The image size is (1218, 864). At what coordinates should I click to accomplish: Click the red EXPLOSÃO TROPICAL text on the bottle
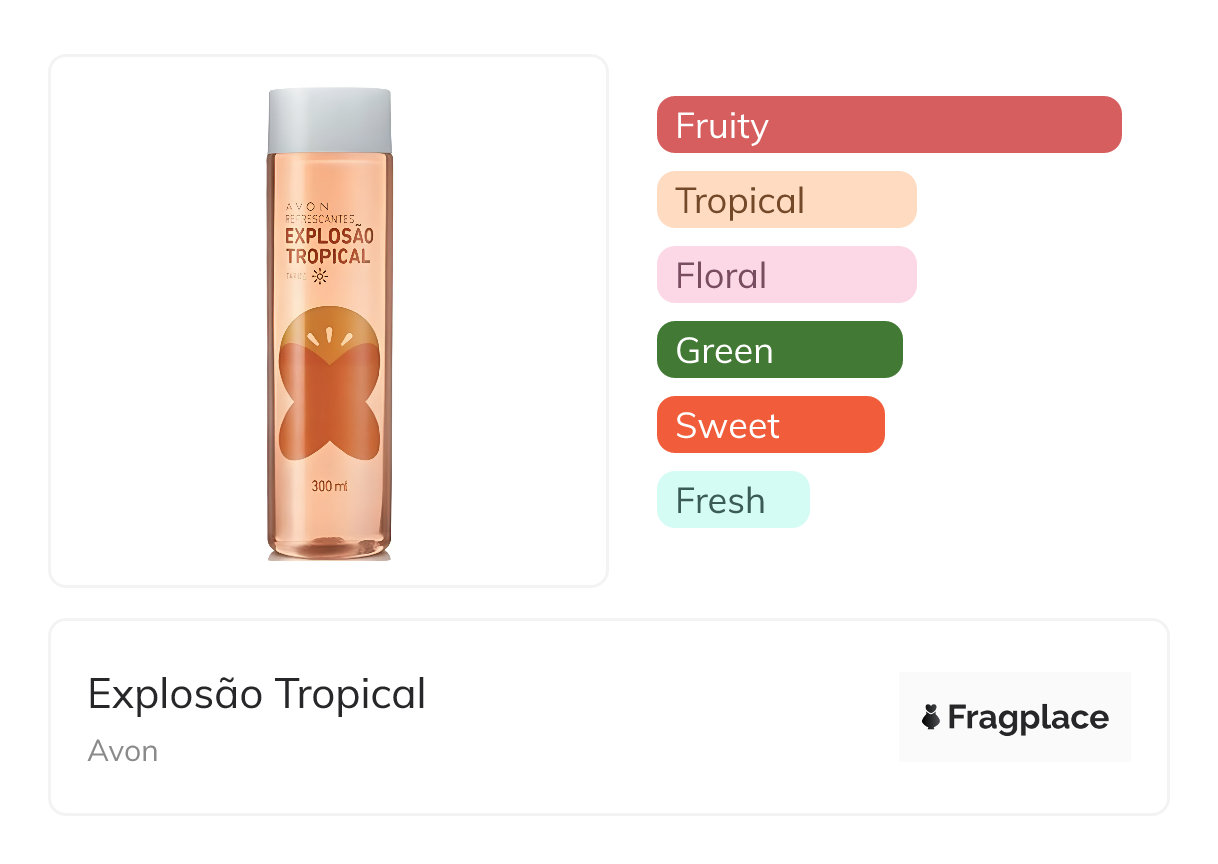click(x=328, y=246)
